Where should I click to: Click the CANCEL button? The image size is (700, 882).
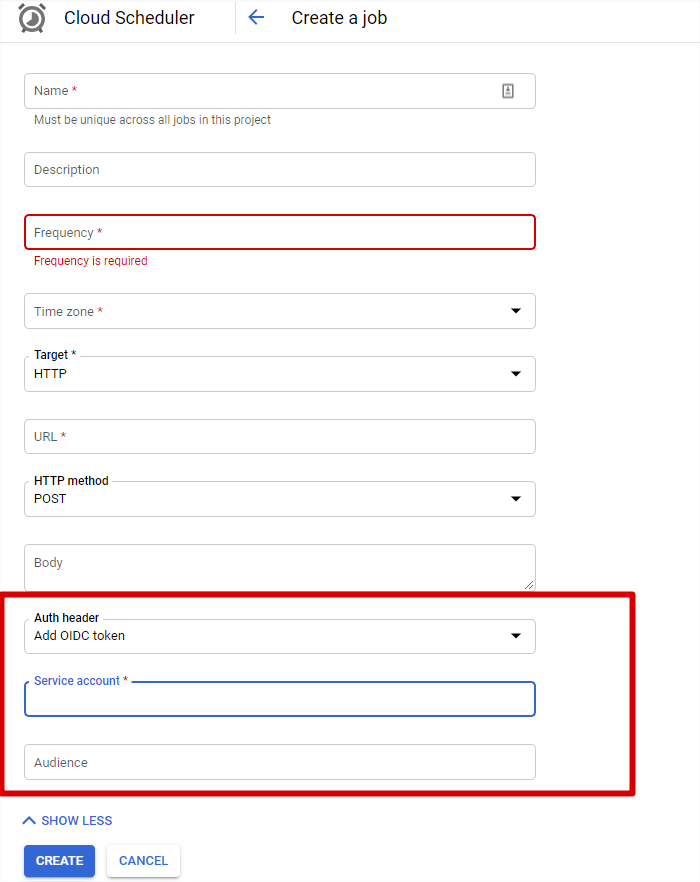143,861
